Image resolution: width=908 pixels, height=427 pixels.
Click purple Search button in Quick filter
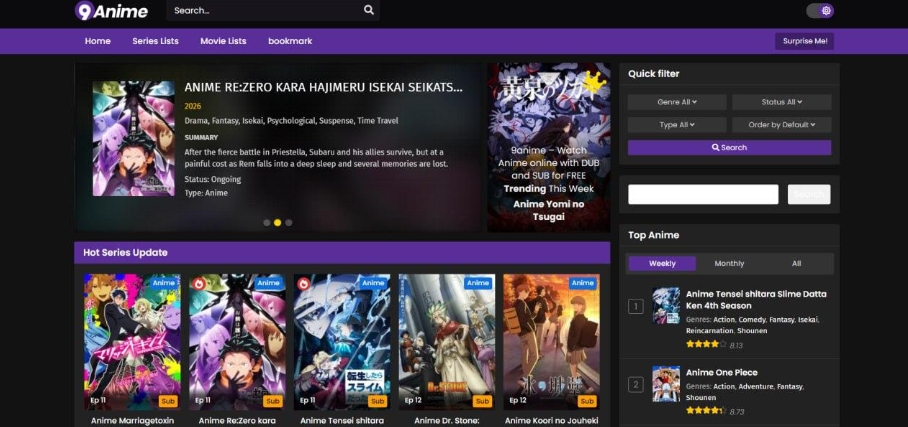pos(730,148)
